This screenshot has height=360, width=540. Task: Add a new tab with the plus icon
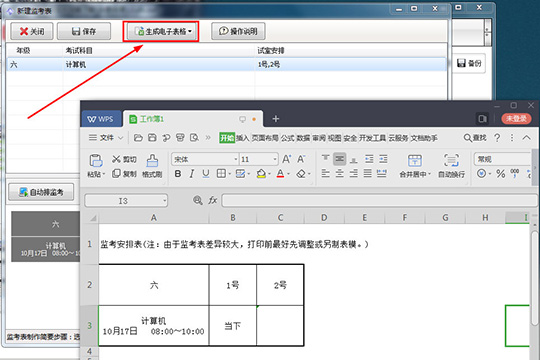pyautogui.click(x=276, y=119)
